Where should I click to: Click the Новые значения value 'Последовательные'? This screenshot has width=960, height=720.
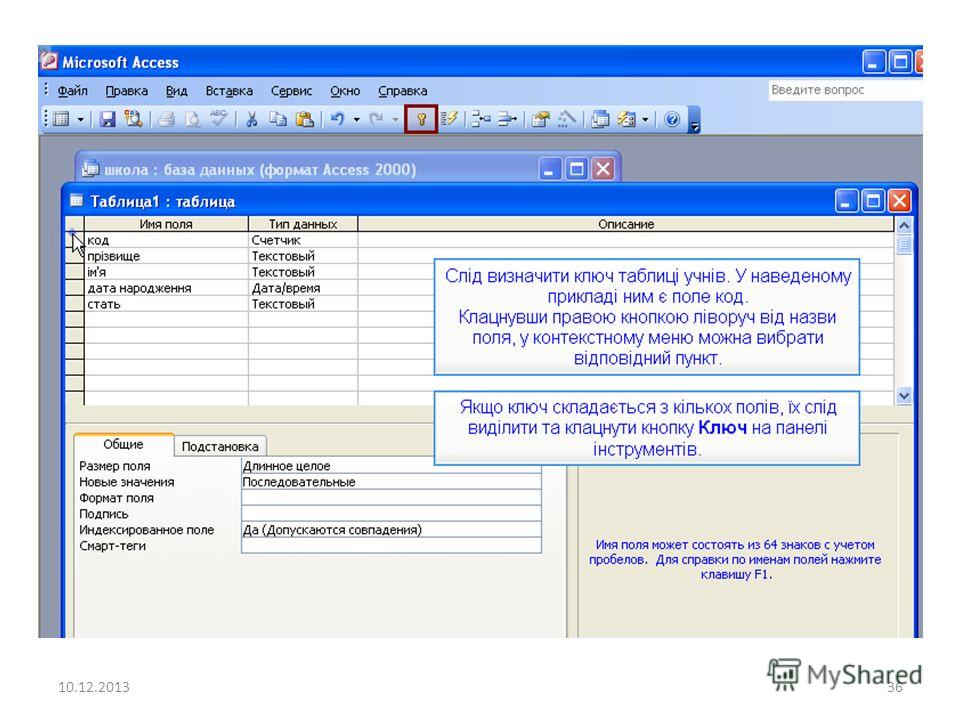pos(391,482)
